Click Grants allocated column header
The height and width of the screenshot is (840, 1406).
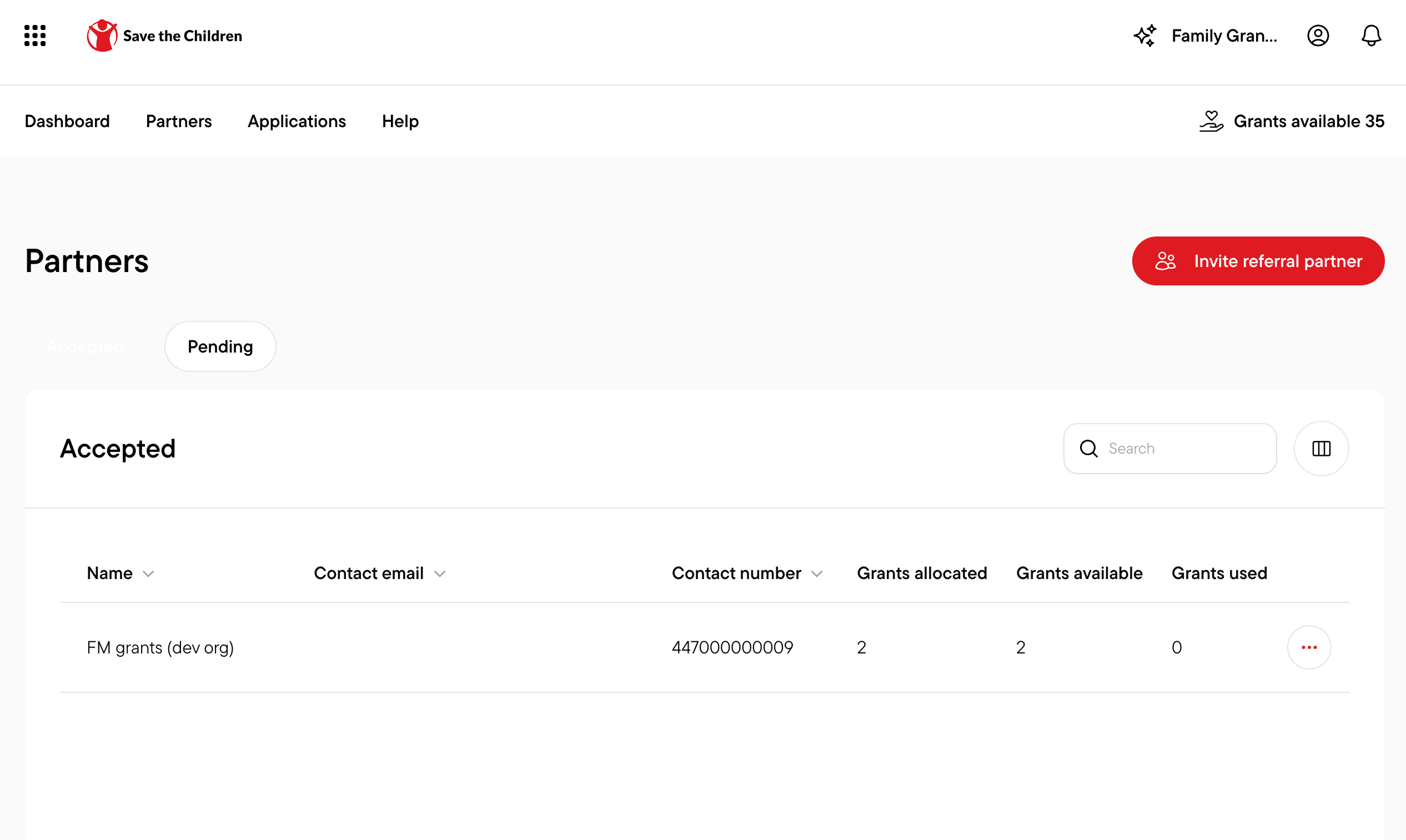pyautogui.click(x=921, y=574)
